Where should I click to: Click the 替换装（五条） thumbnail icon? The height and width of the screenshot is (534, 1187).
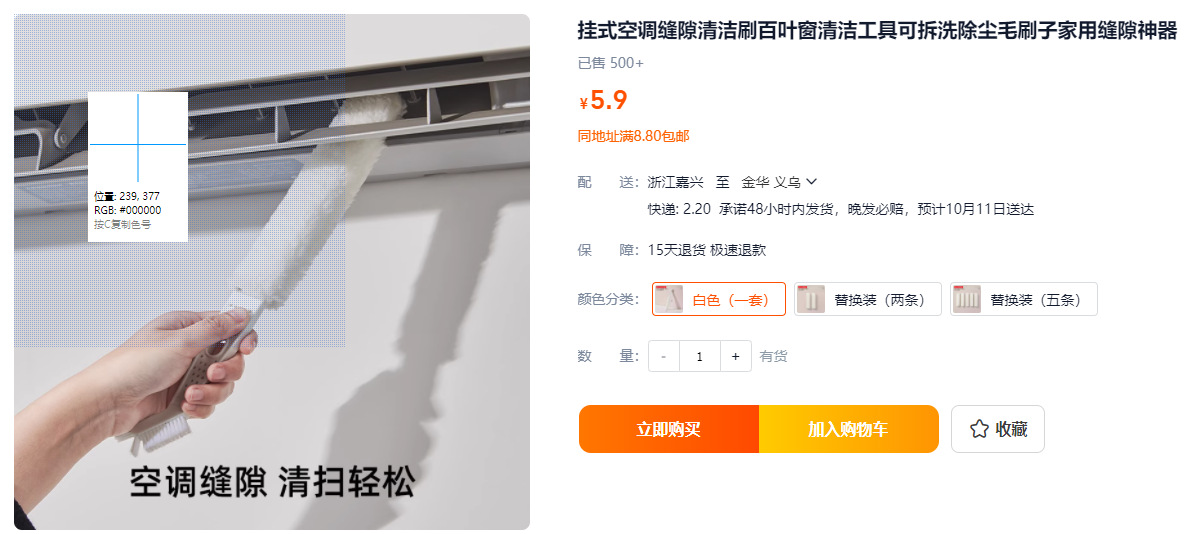[967, 299]
